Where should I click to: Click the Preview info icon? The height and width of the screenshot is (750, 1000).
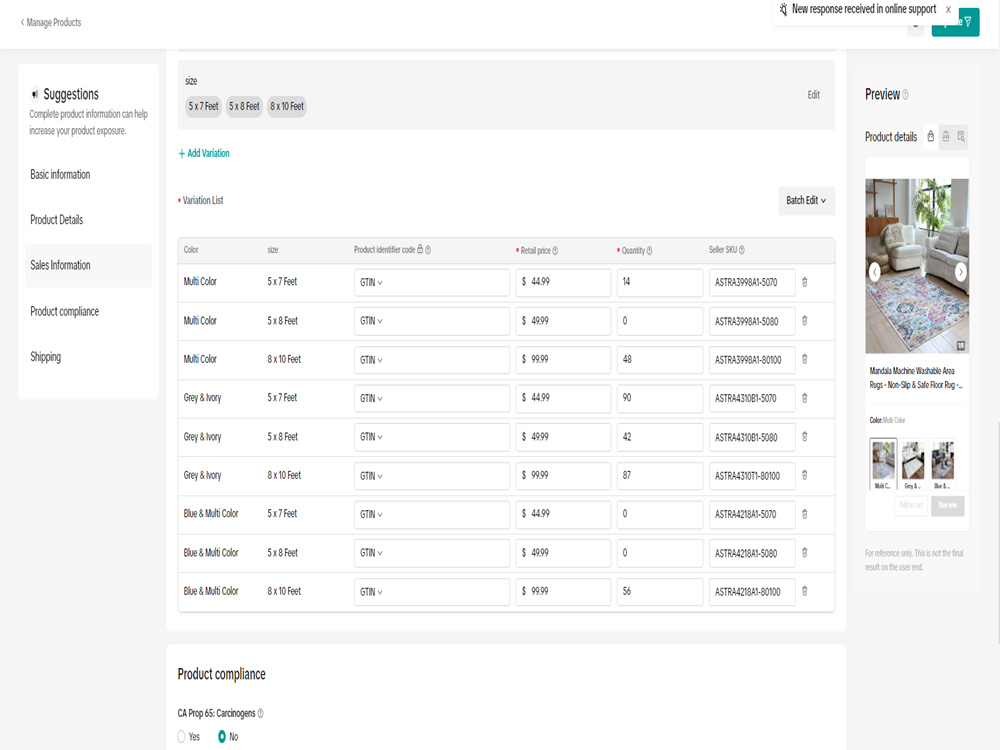coord(906,95)
